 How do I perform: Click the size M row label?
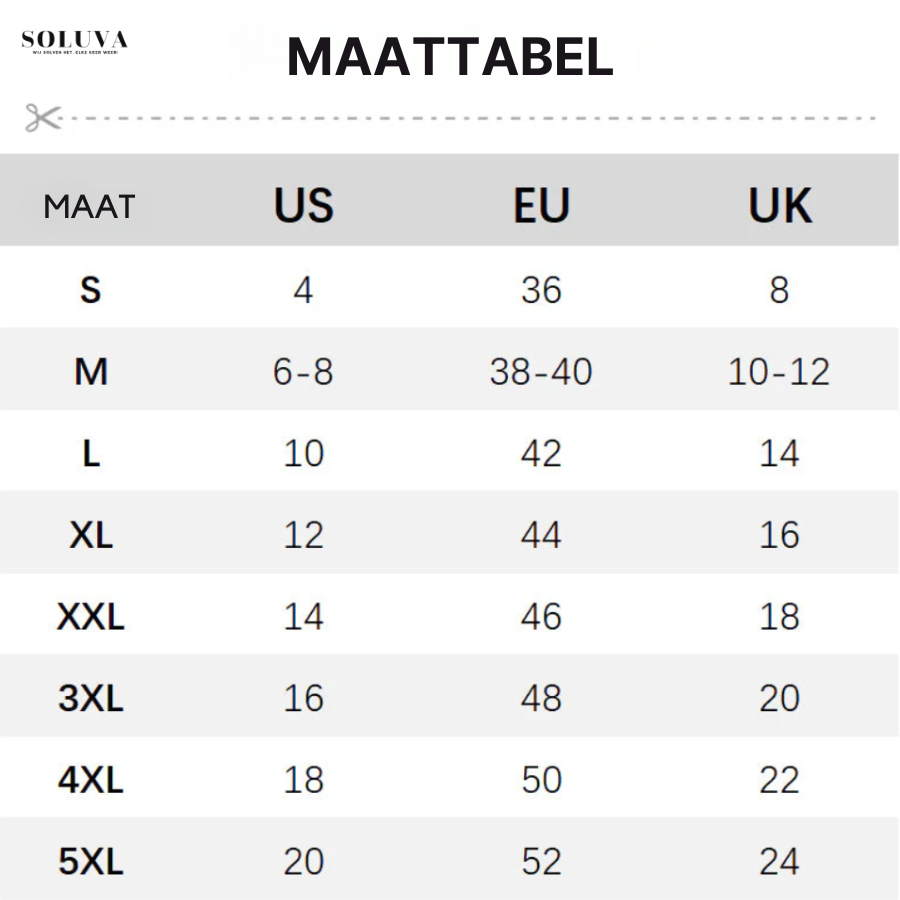click(x=91, y=371)
